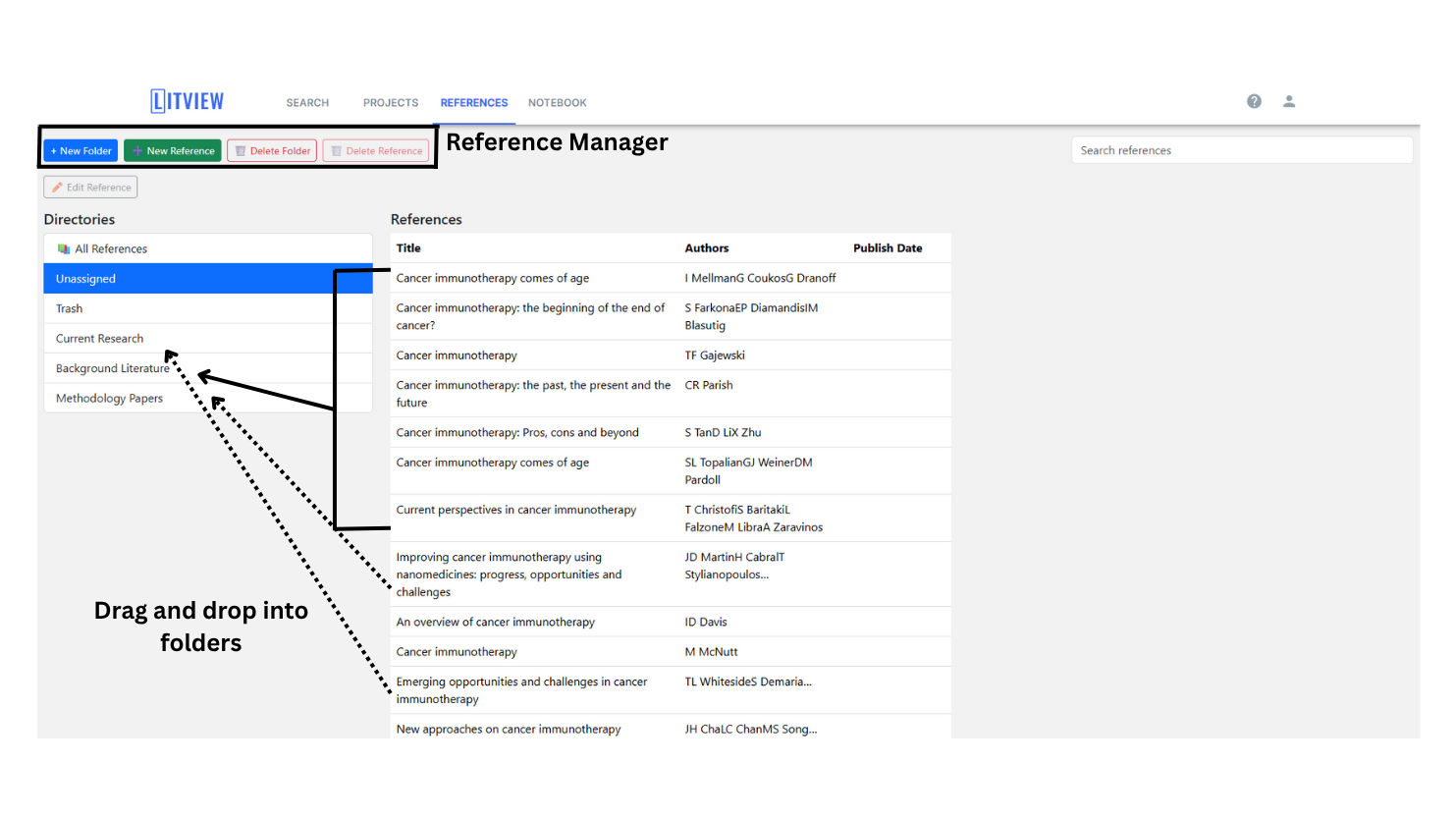Click author cell 'S FarkonaEP DiamandisIM Blasutig'
Screen dimensions: 1456x819
[751, 316]
